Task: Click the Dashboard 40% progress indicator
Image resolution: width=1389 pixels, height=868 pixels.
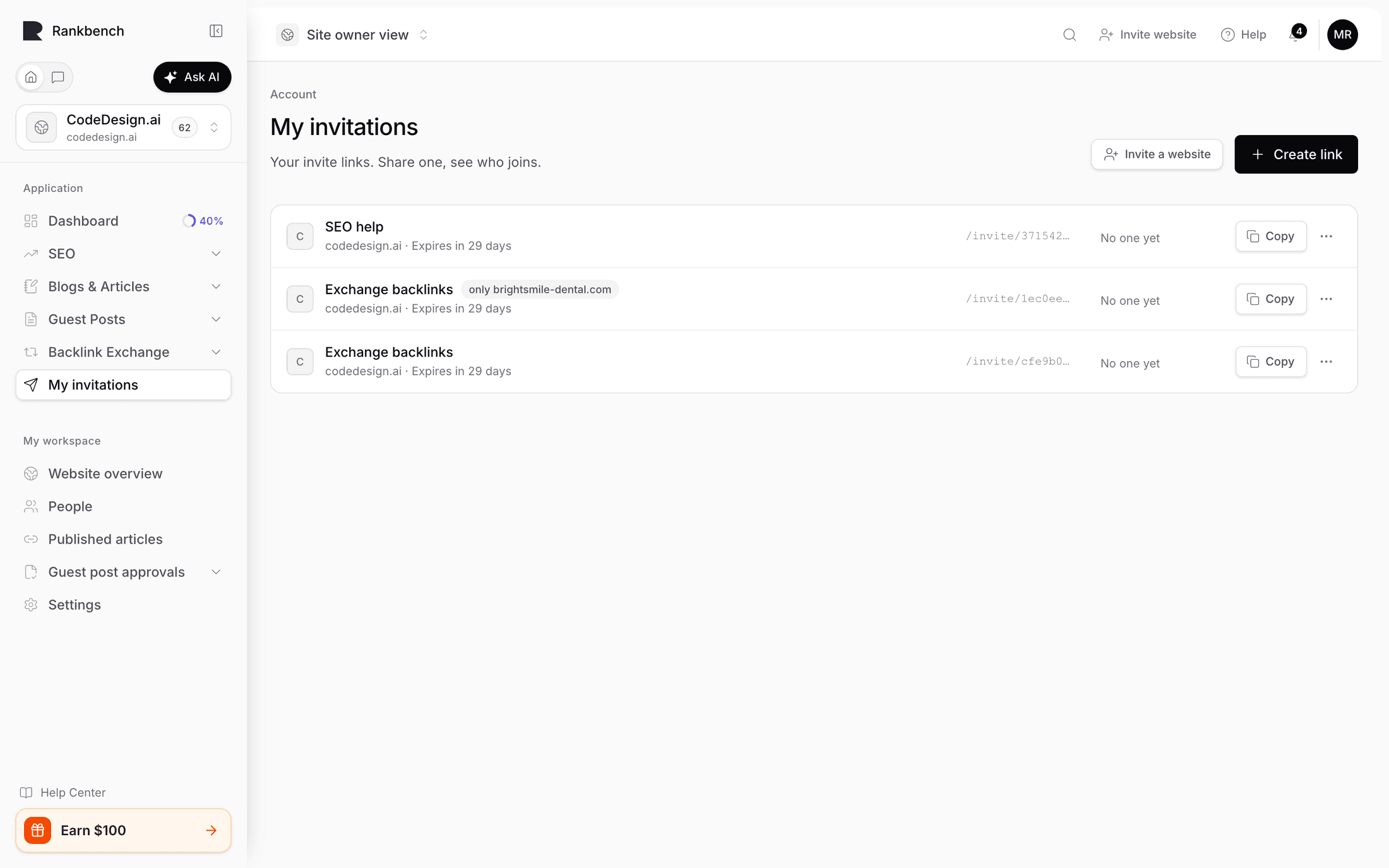Action: (203, 221)
